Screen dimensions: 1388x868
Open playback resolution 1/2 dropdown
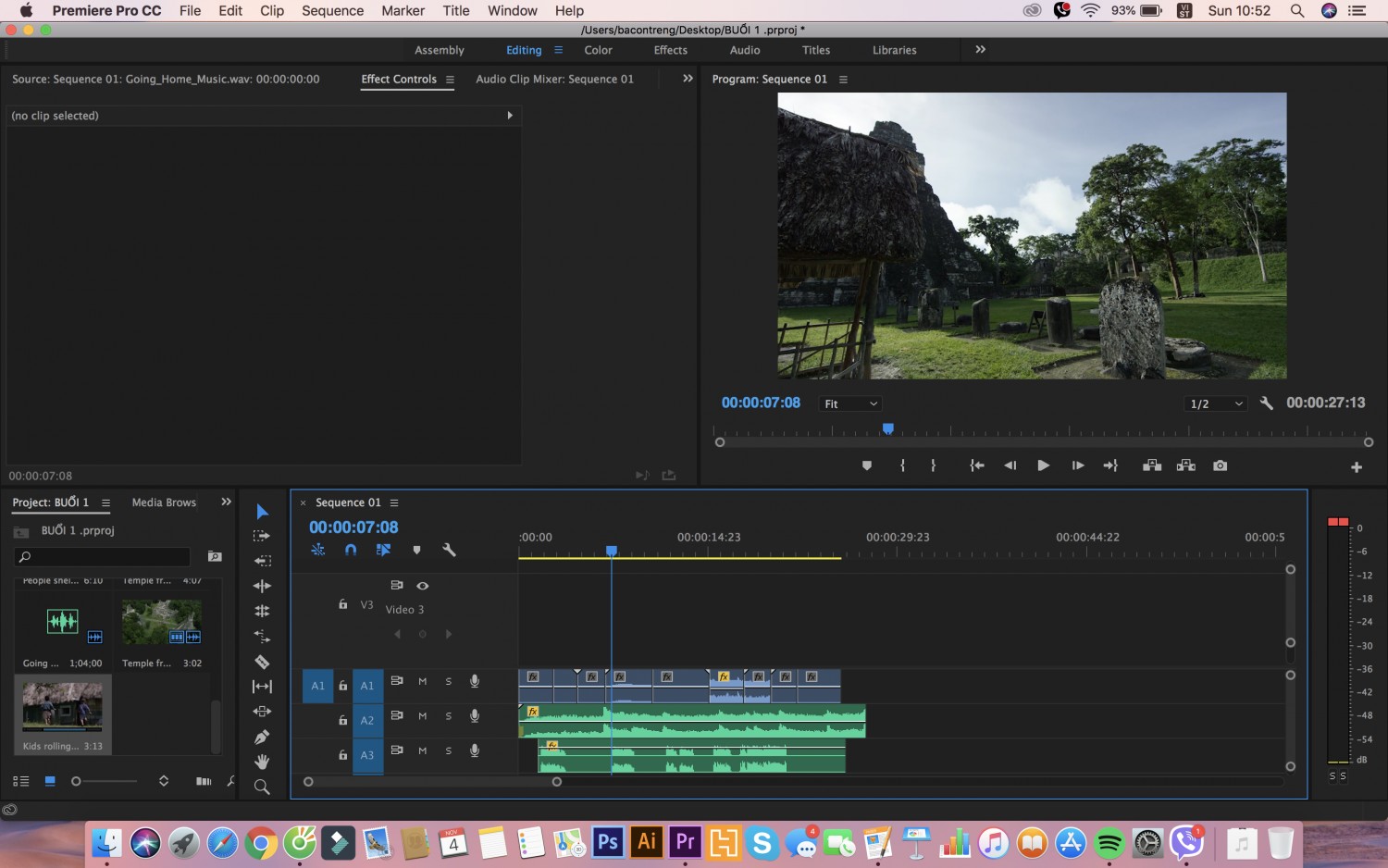pos(1216,403)
